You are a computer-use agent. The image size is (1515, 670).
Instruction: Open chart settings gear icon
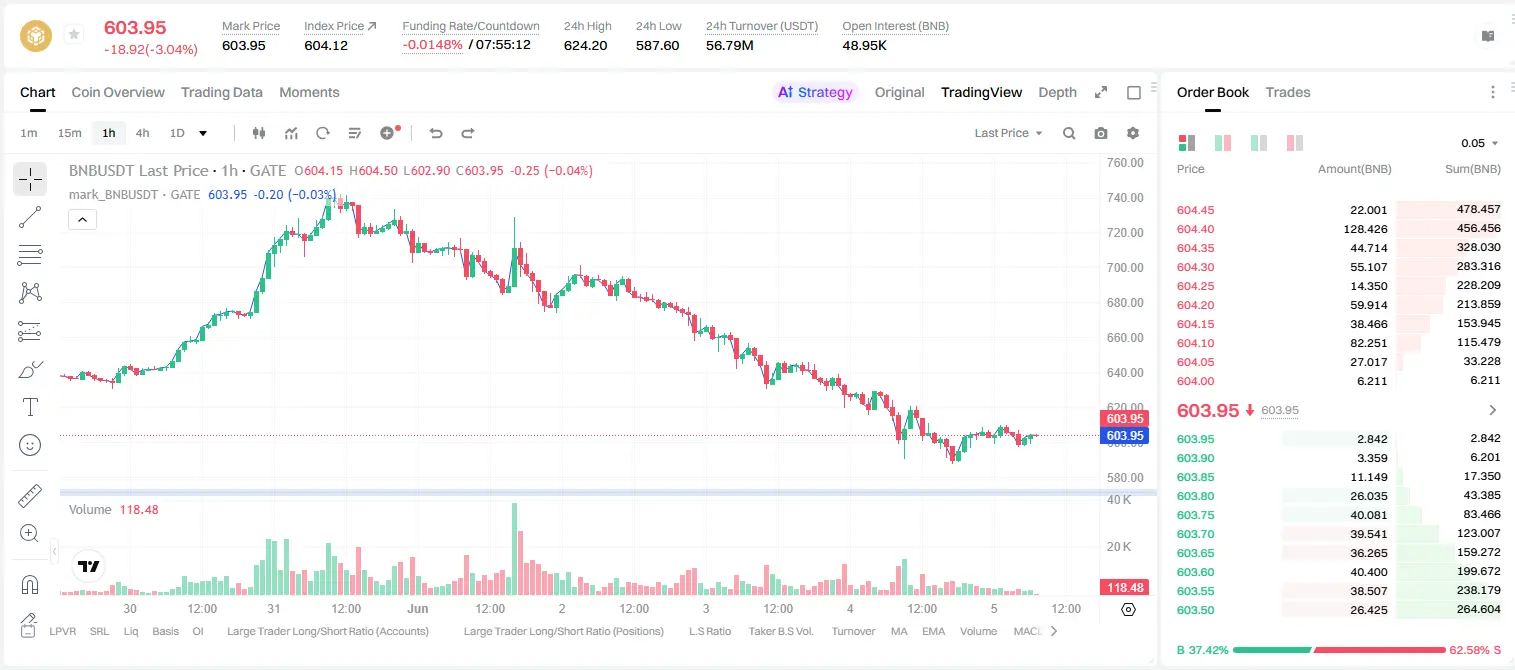1133,133
